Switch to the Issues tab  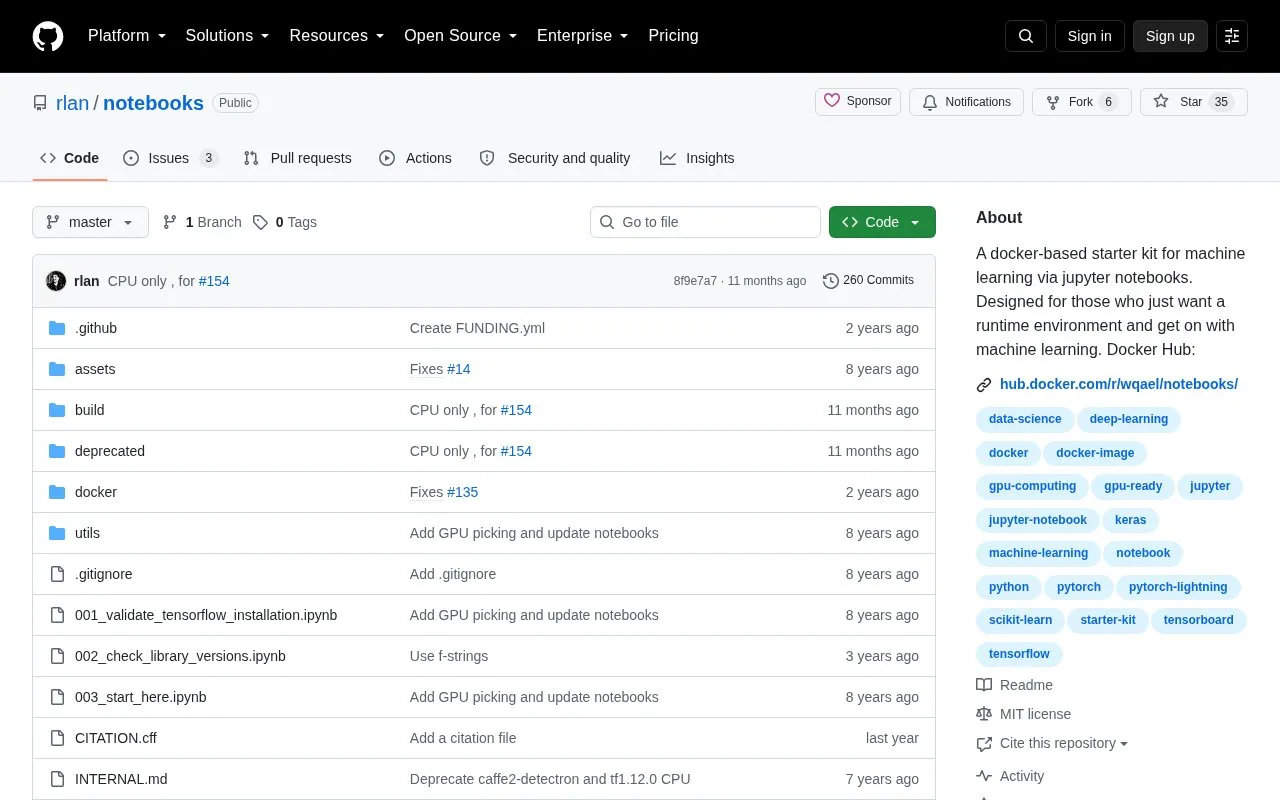(170, 158)
